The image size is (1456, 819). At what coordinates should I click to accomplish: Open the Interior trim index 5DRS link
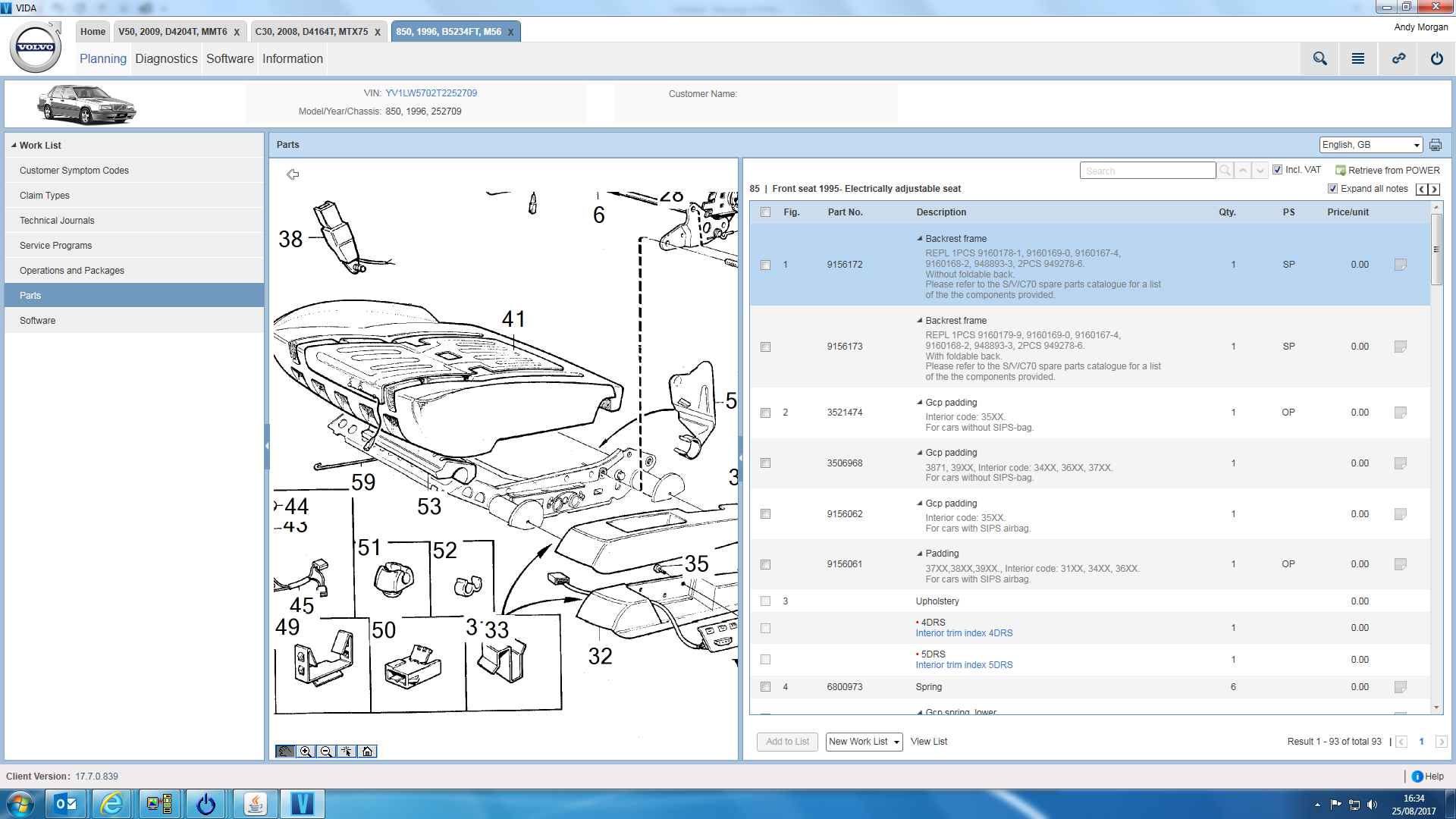tap(964, 665)
